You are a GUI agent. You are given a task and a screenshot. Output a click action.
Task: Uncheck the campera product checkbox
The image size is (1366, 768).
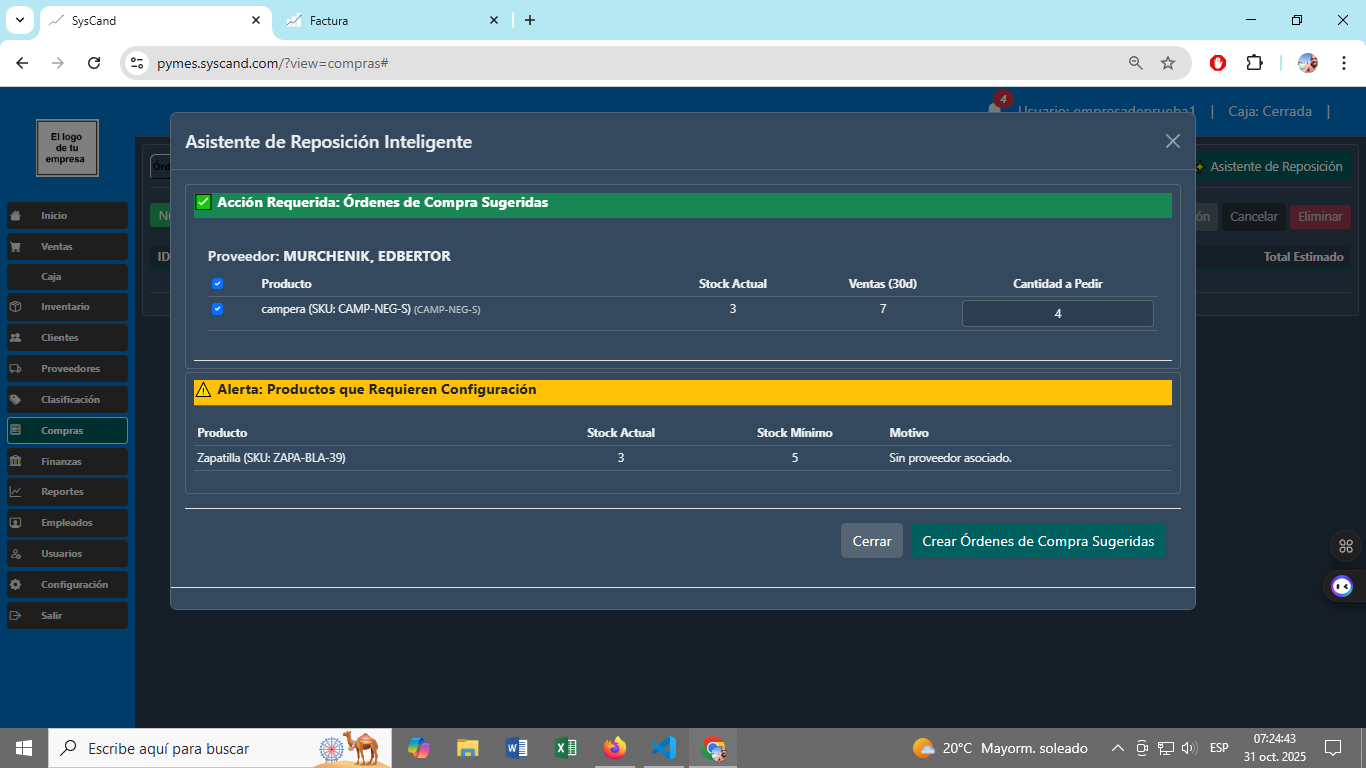[217, 309]
